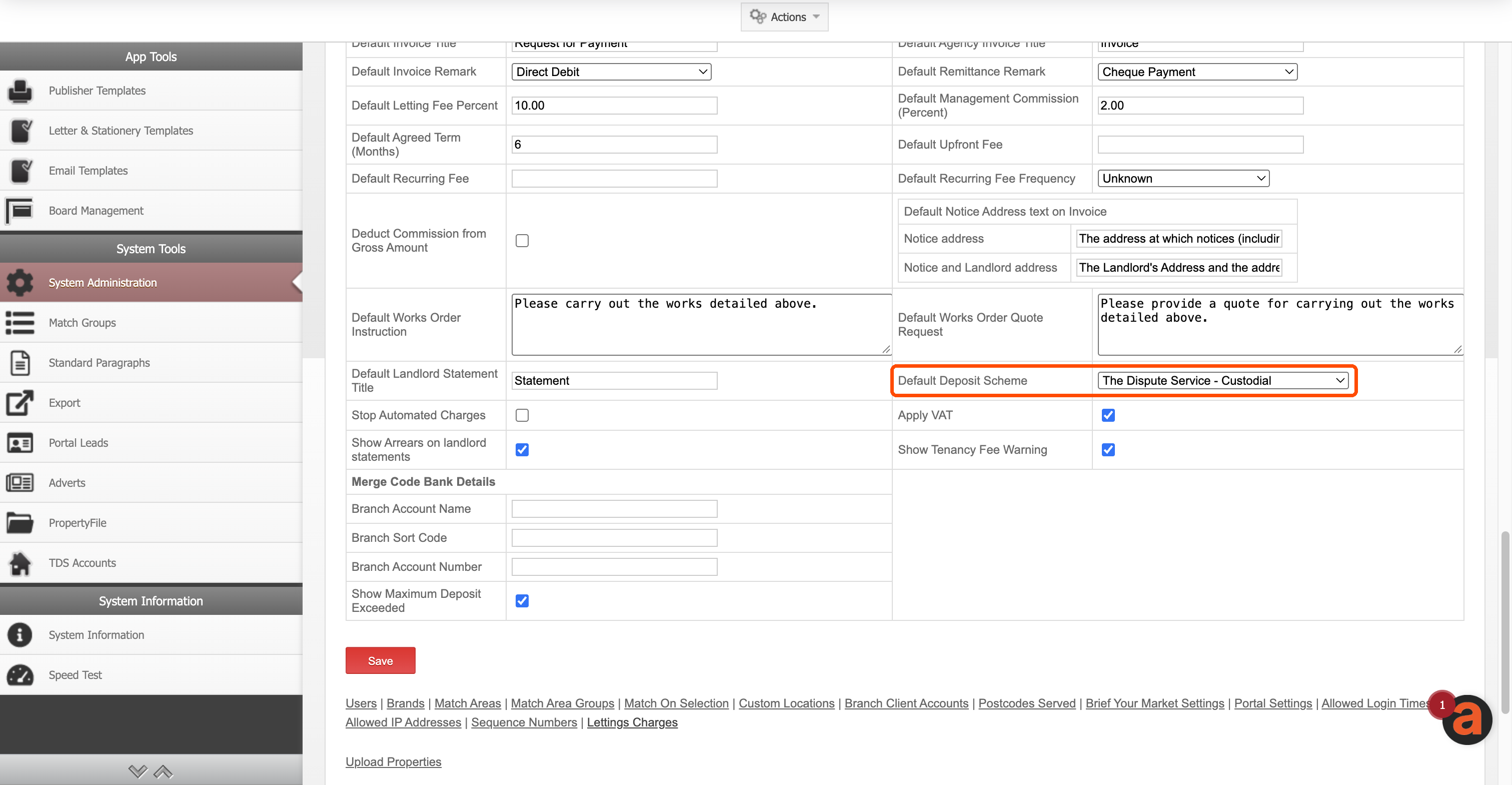Click the Upload Properties link
Screen dimensions: 1512x785
coord(393,761)
